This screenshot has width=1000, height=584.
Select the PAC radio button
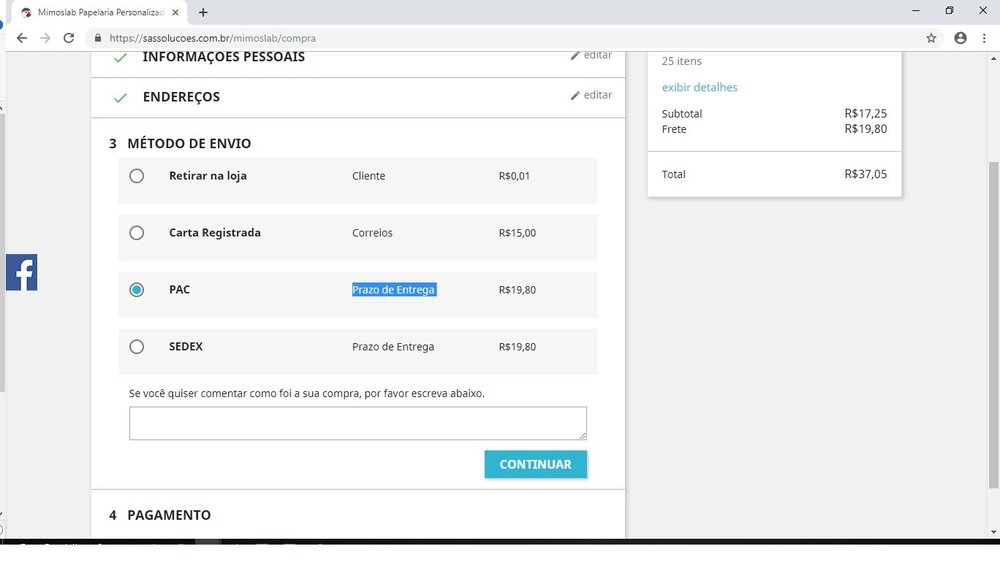coord(137,290)
